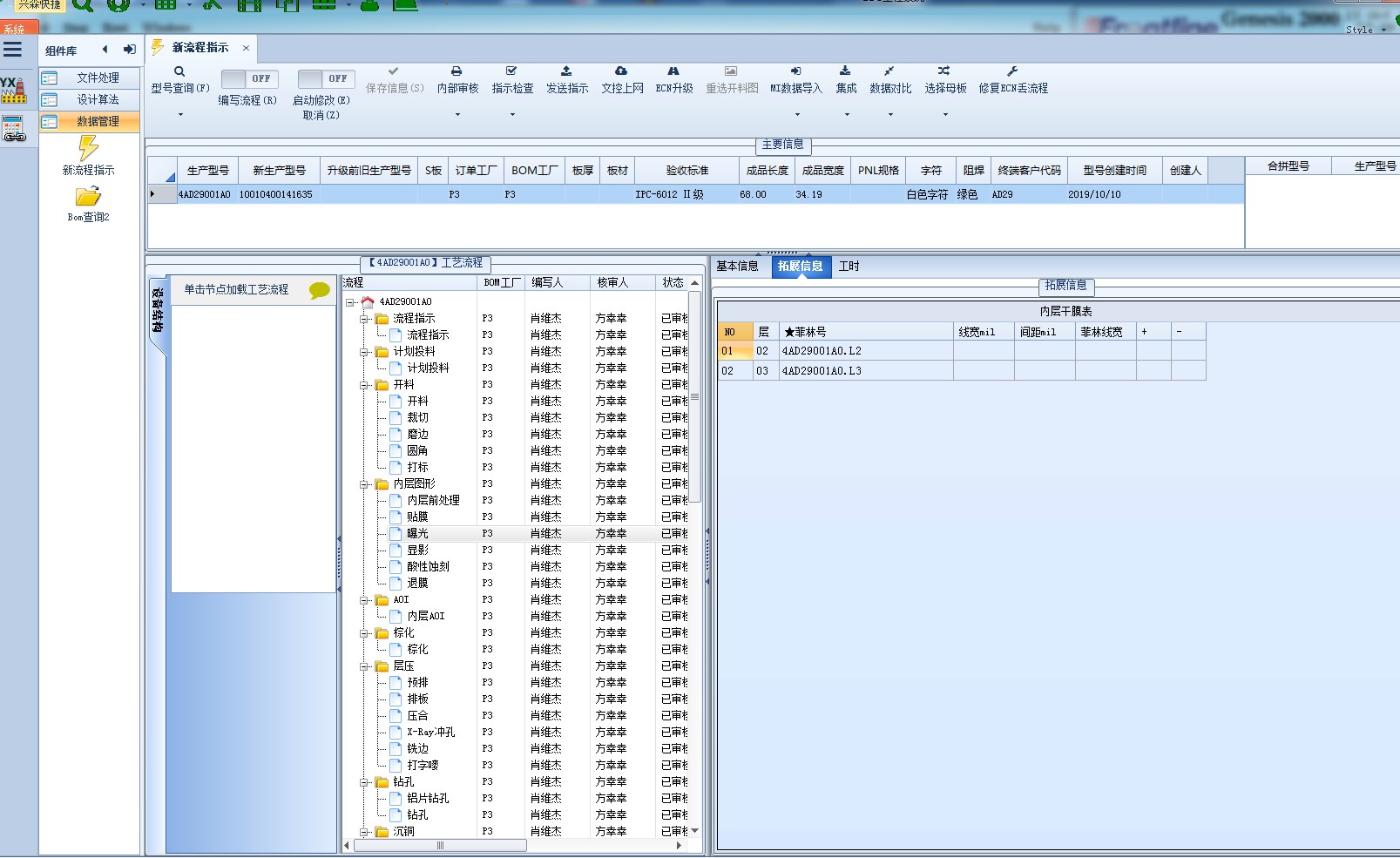Collapse the 流程指示 tree folder
This screenshot has width=1400, height=858.
pos(364,319)
